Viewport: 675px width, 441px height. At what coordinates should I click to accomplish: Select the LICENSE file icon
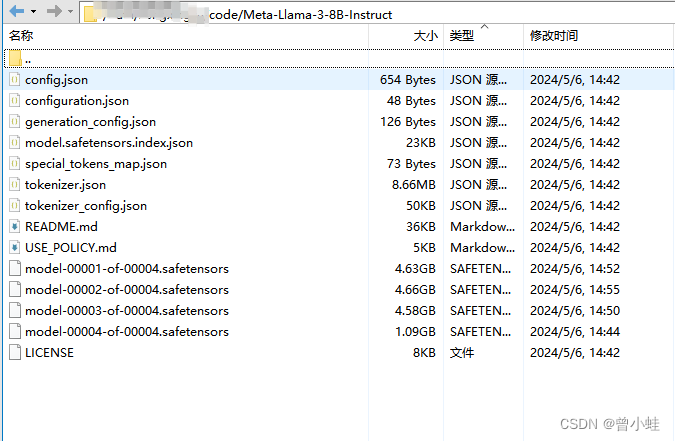tap(15, 352)
